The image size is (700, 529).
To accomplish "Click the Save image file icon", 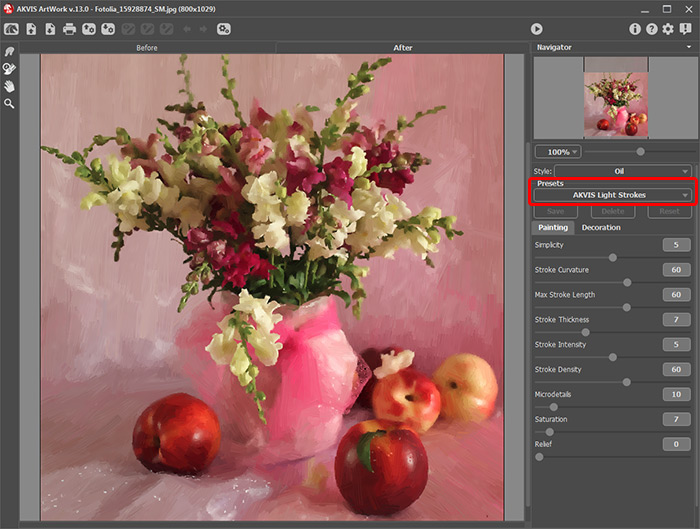I will click(x=50, y=29).
